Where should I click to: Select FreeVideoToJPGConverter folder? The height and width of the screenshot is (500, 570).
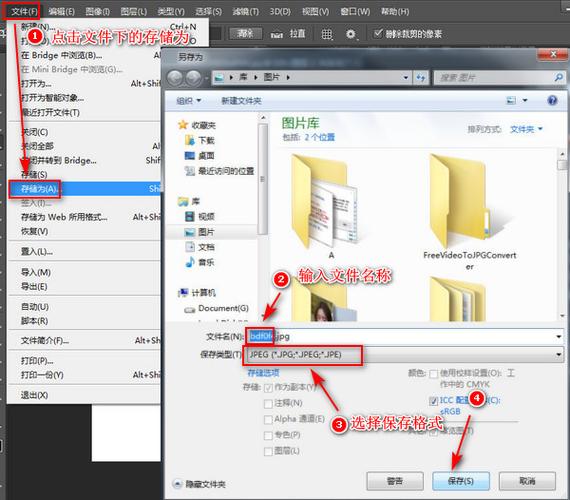pyautogui.click(x=469, y=213)
